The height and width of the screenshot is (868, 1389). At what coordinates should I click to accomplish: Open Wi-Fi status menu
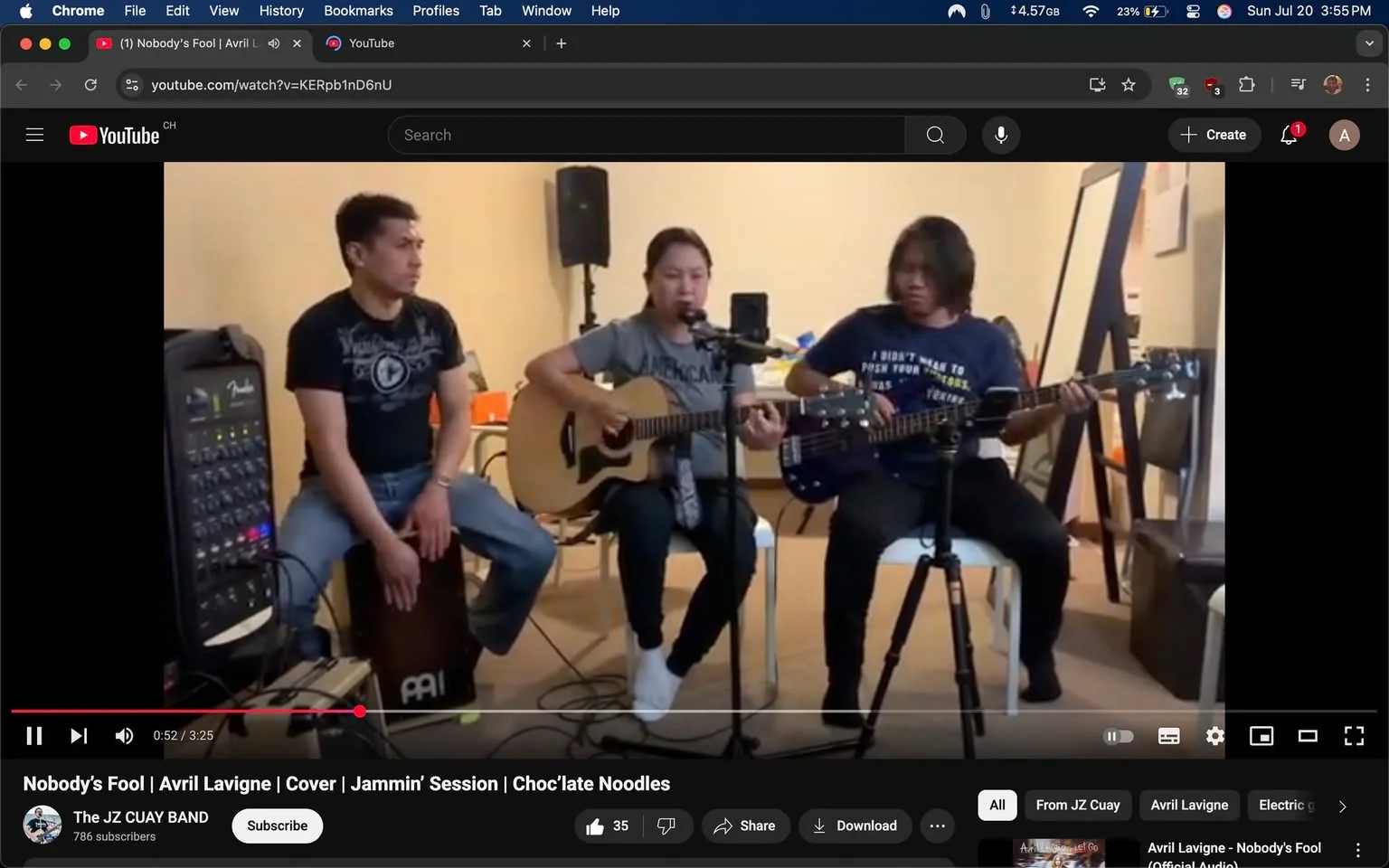point(1091,11)
